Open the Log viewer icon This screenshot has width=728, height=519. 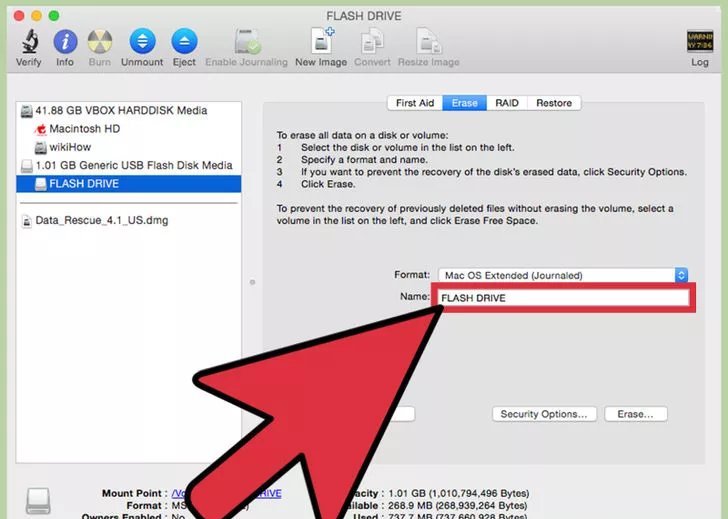coord(700,42)
